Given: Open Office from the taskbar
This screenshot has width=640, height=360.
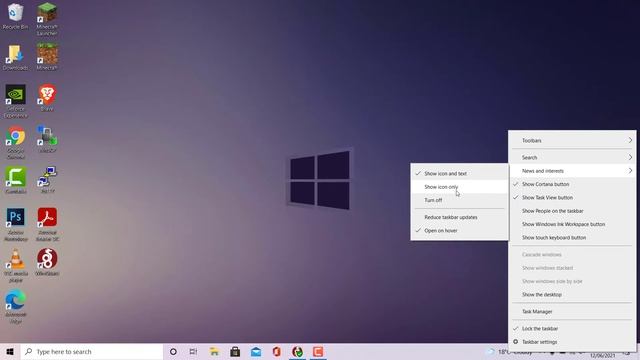Looking at the screenshot, I should tap(277, 351).
